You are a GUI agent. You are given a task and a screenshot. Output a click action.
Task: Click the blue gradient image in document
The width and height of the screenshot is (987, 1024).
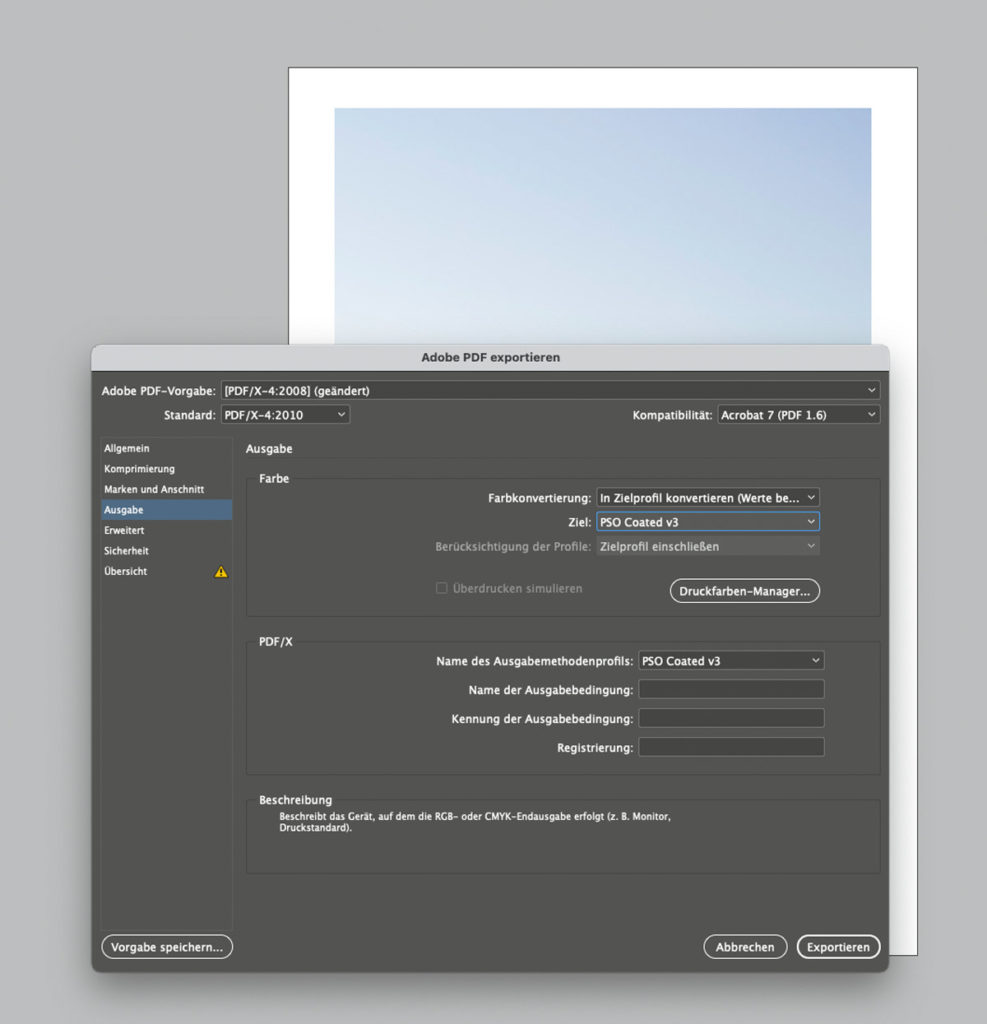[x=602, y=226]
